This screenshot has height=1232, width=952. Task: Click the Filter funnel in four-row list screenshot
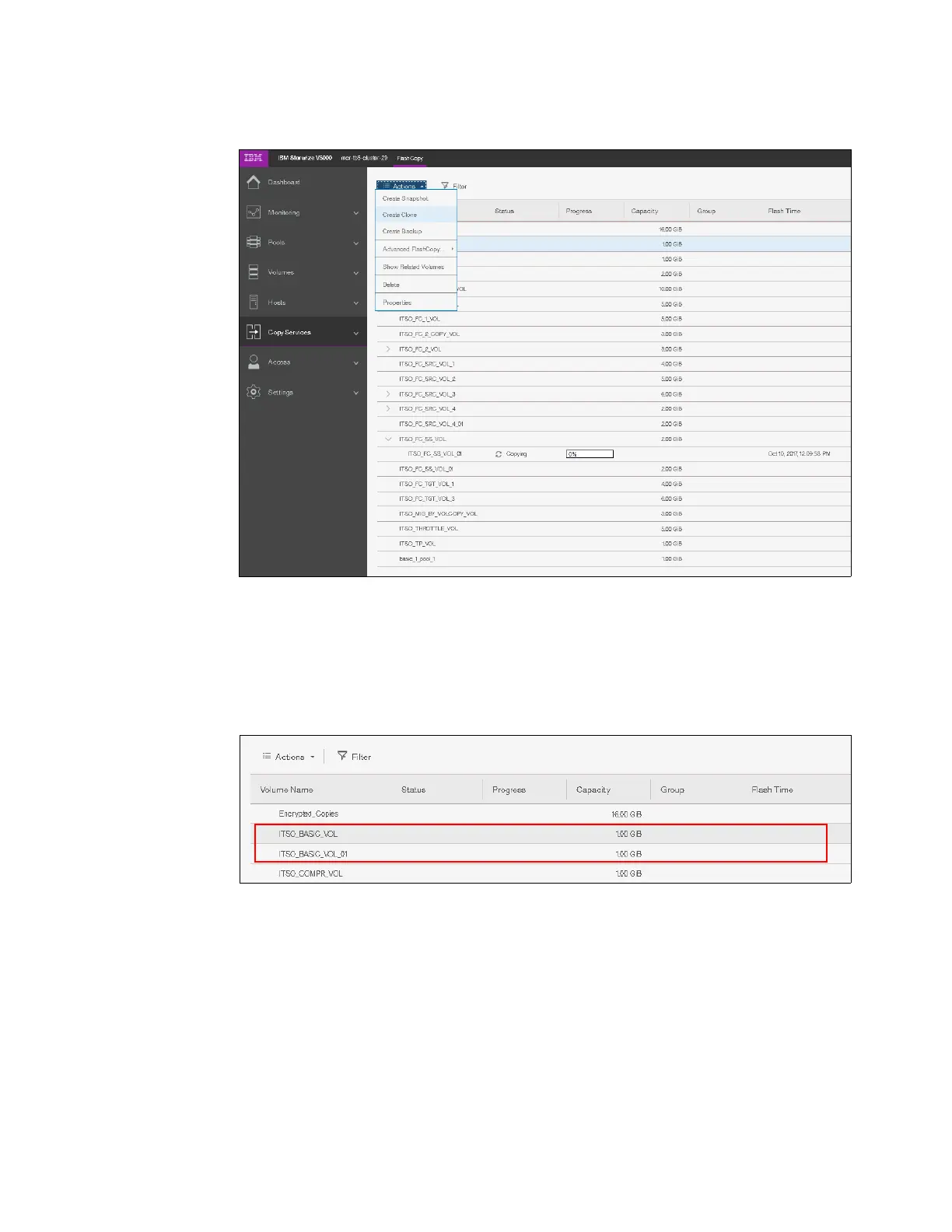[x=342, y=756]
